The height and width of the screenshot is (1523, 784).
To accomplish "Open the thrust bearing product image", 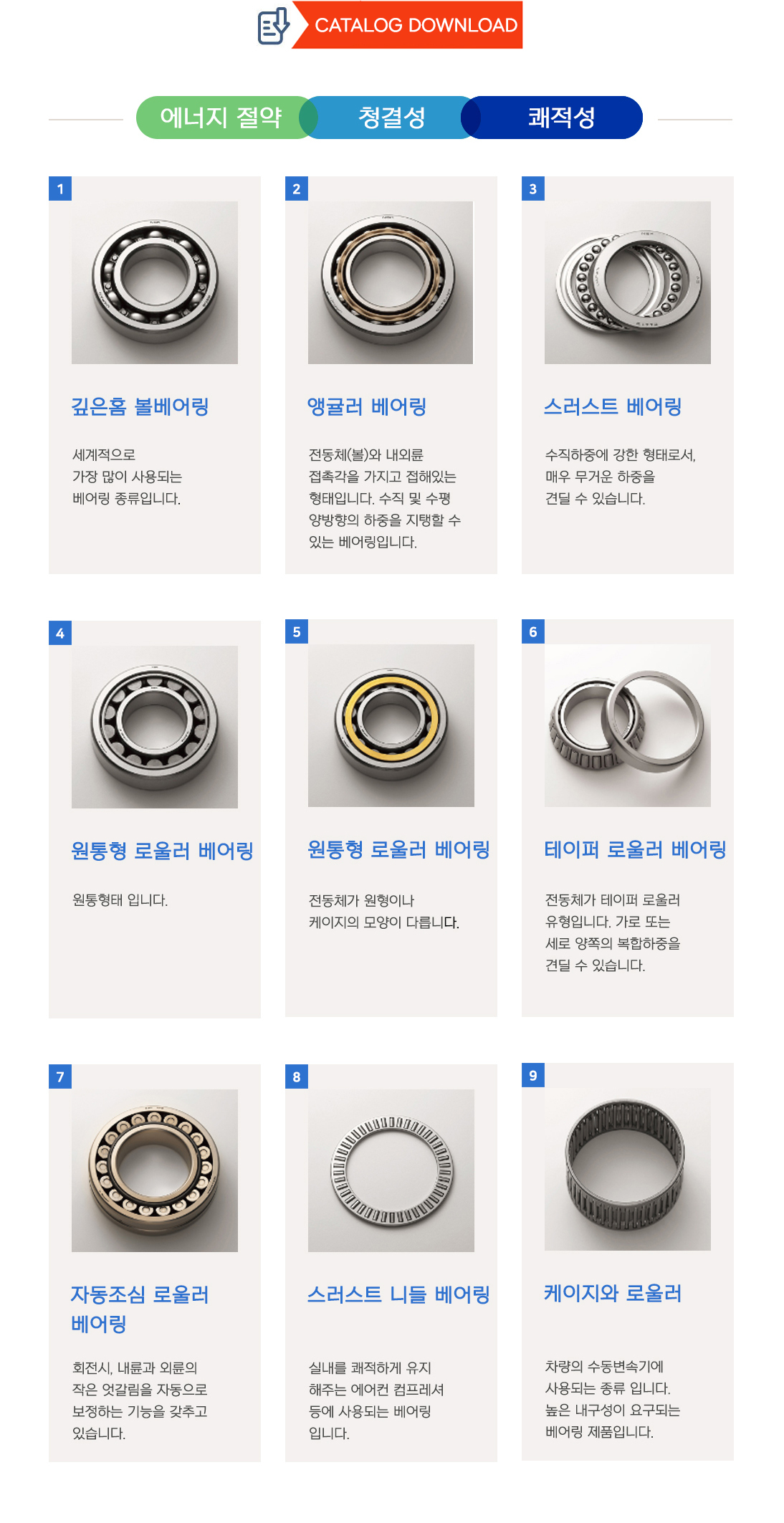I will coord(628,282).
